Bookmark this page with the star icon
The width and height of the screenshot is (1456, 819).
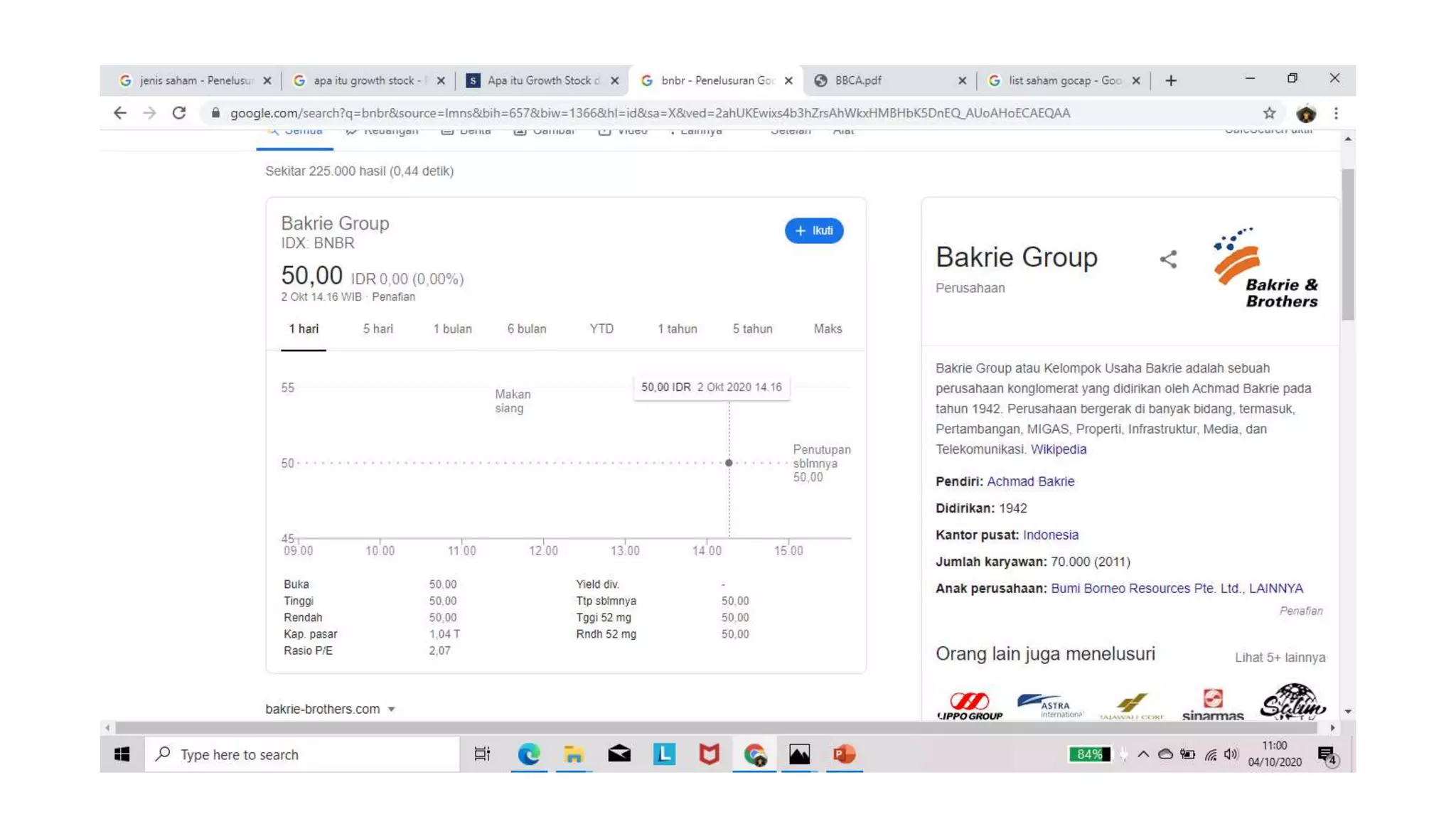tap(1269, 113)
